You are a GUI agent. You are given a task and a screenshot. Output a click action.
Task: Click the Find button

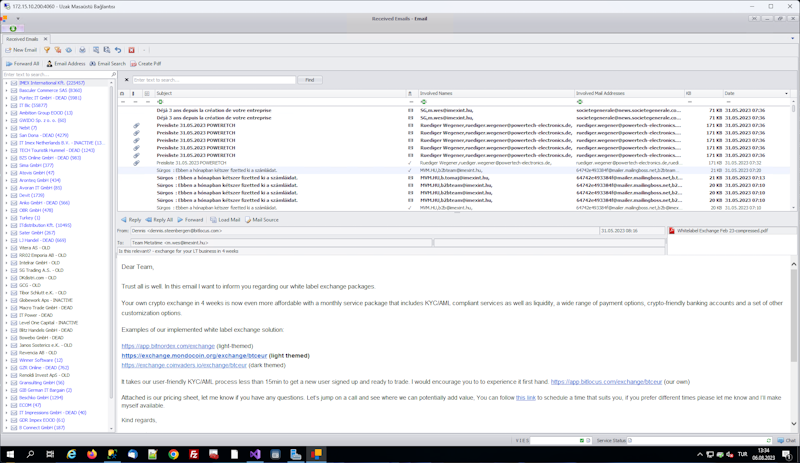point(310,80)
